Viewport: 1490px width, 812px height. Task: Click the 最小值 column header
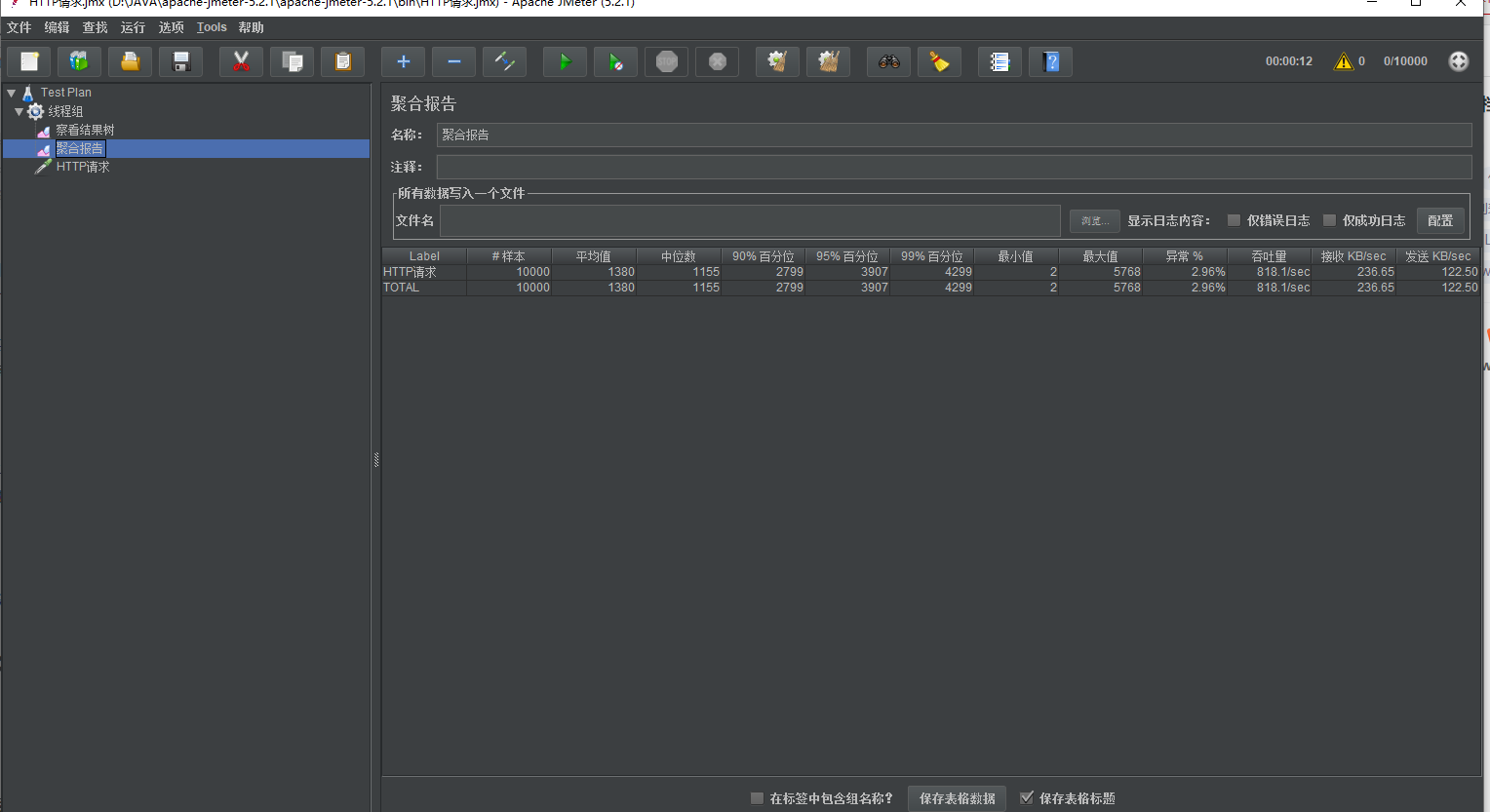(x=1016, y=256)
